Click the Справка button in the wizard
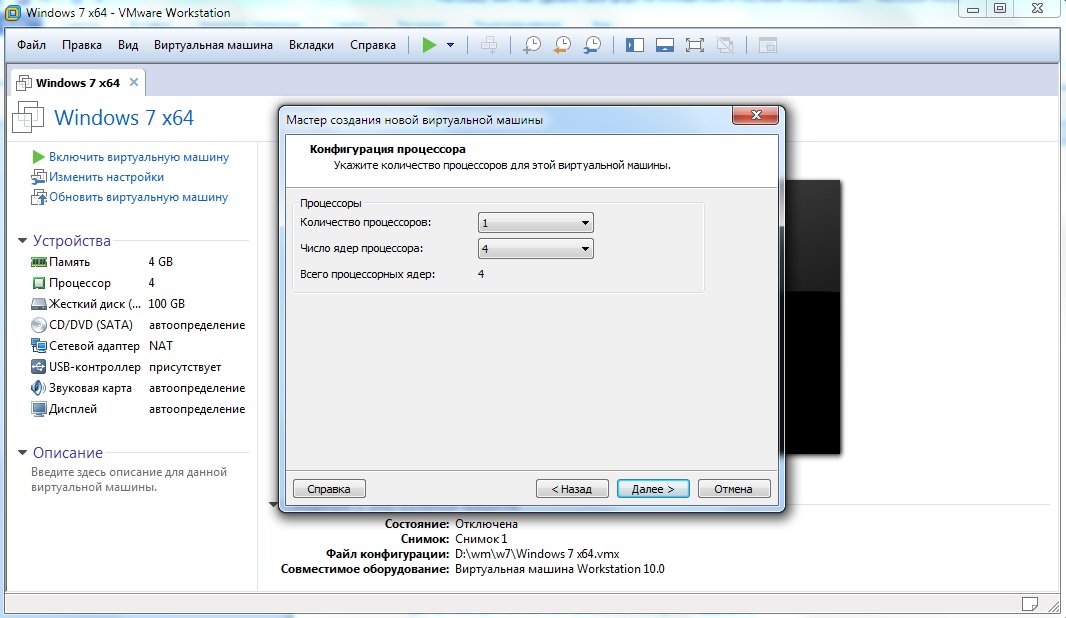This screenshot has width=1066, height=618. [x=329, y=489]
